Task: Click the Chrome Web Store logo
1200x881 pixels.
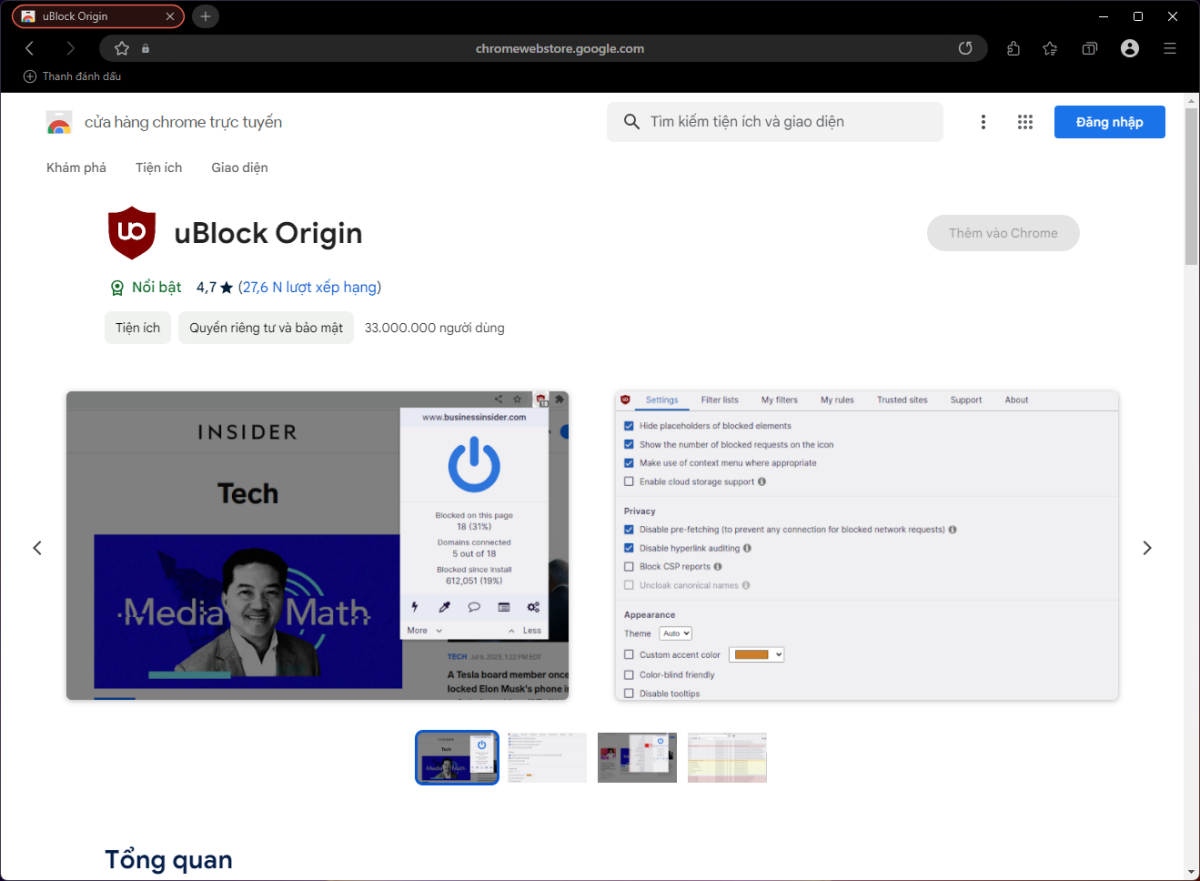Action: pos(59,123)
